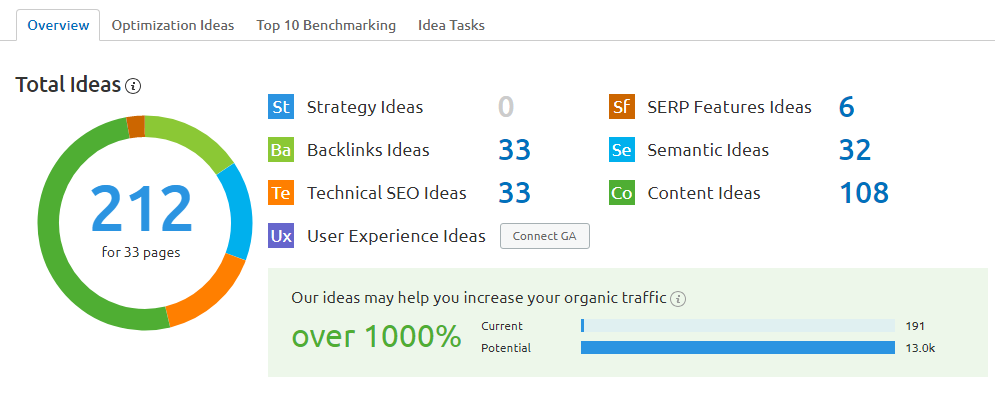The height and width of the screenshot is (402, 995).
Task: Click the 6 SERP Features Ideas number
Action: pyautogui.click(x=846, y=107)
